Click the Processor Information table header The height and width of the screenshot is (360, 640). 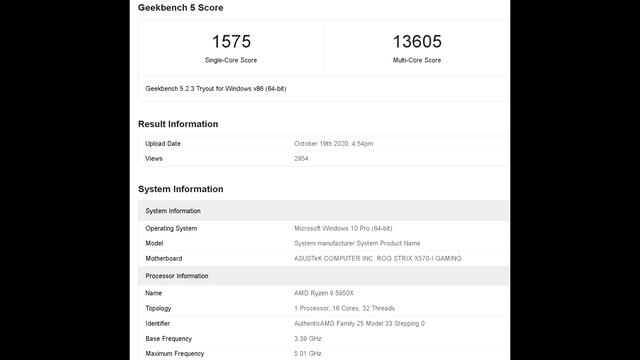tap(323, 276)
